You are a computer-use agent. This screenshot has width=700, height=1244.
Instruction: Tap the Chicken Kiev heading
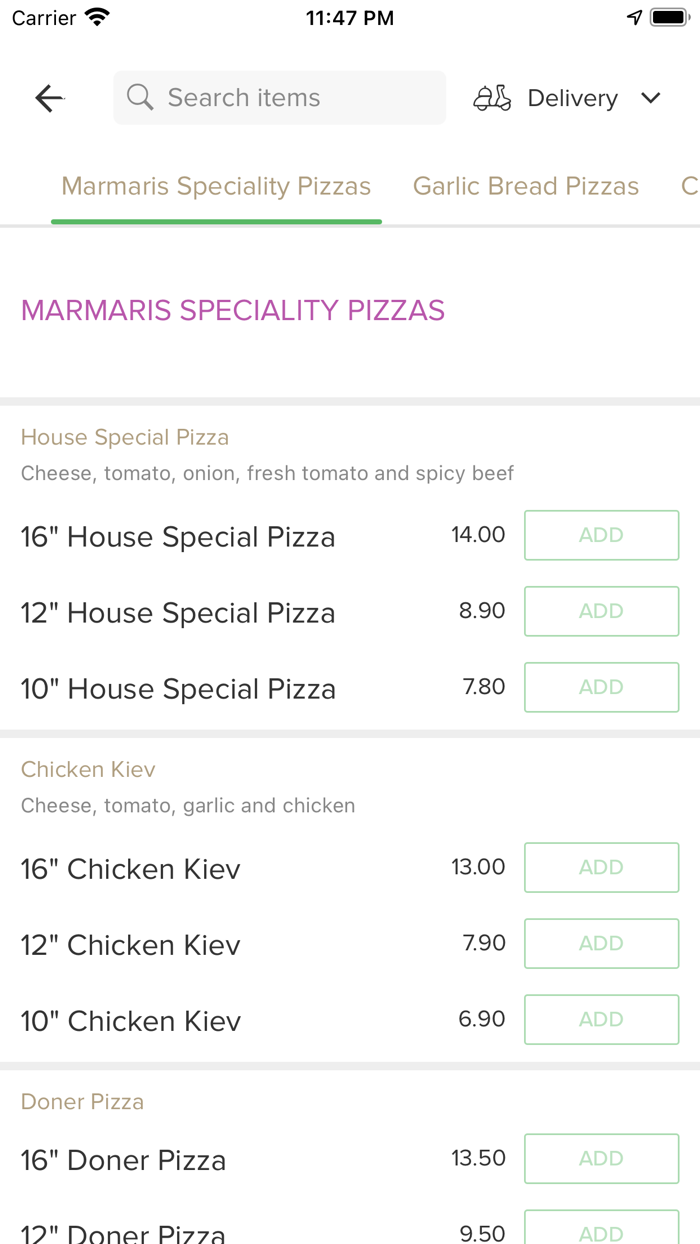click(x=88, y=769)
